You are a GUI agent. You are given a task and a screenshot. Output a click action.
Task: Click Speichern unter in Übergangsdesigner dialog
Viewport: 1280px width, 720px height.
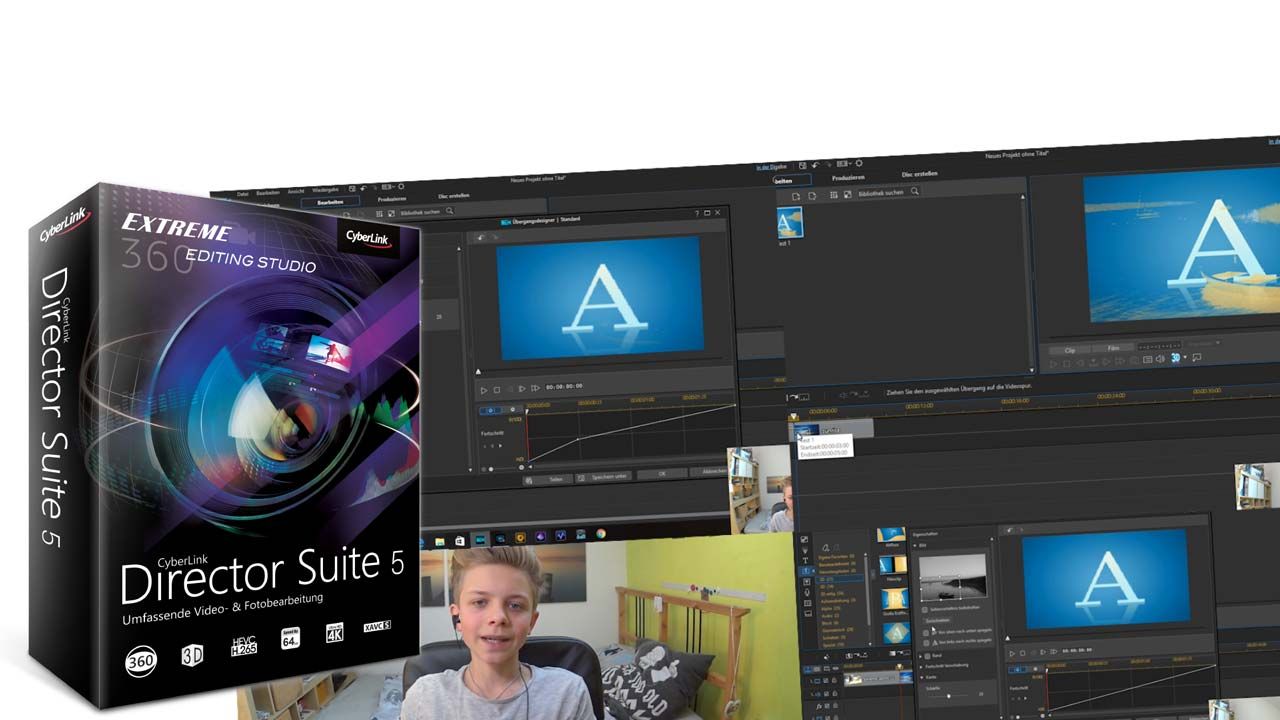tap(608, 476)
